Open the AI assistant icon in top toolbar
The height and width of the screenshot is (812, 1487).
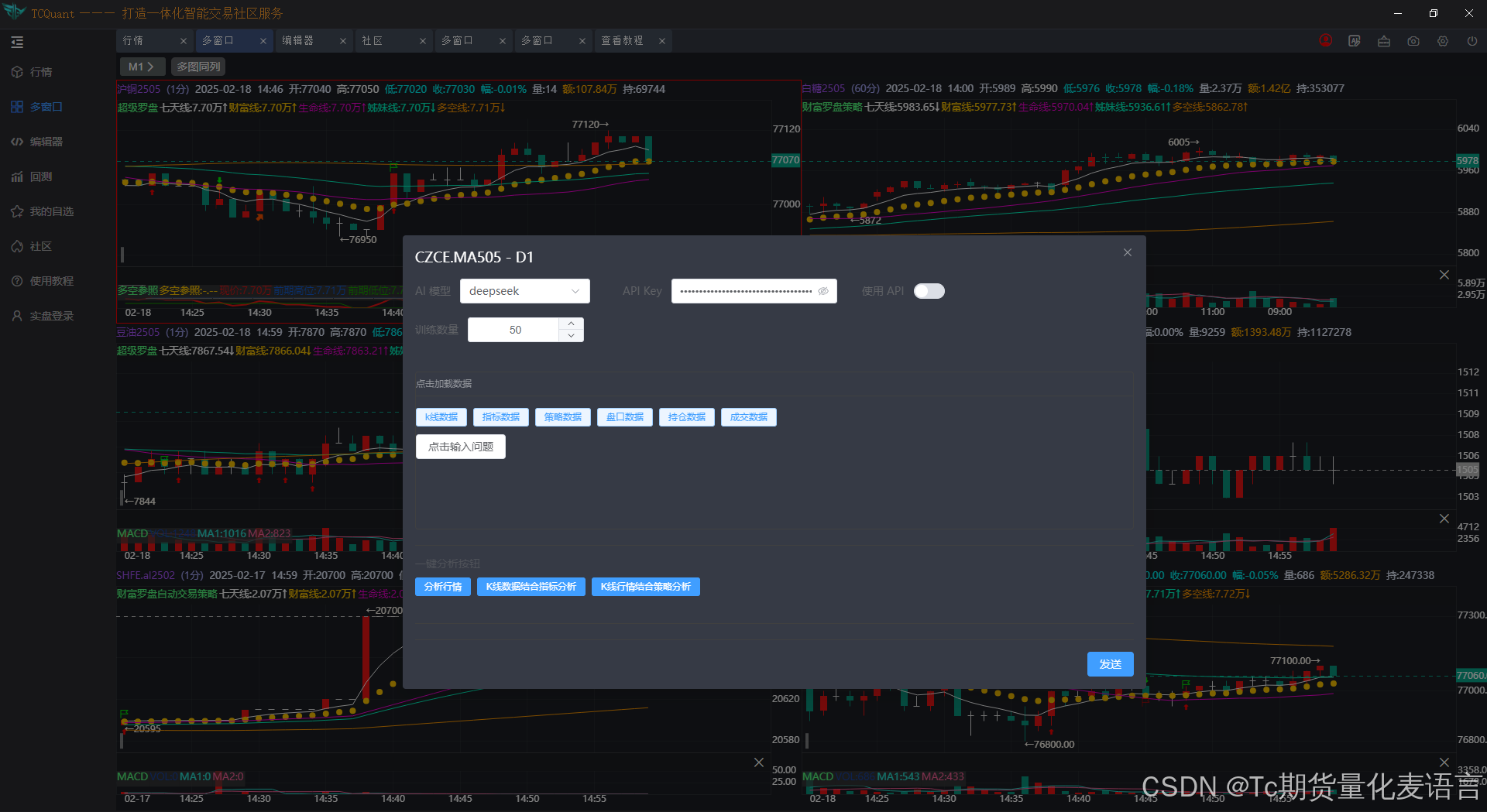(1355, 41)
